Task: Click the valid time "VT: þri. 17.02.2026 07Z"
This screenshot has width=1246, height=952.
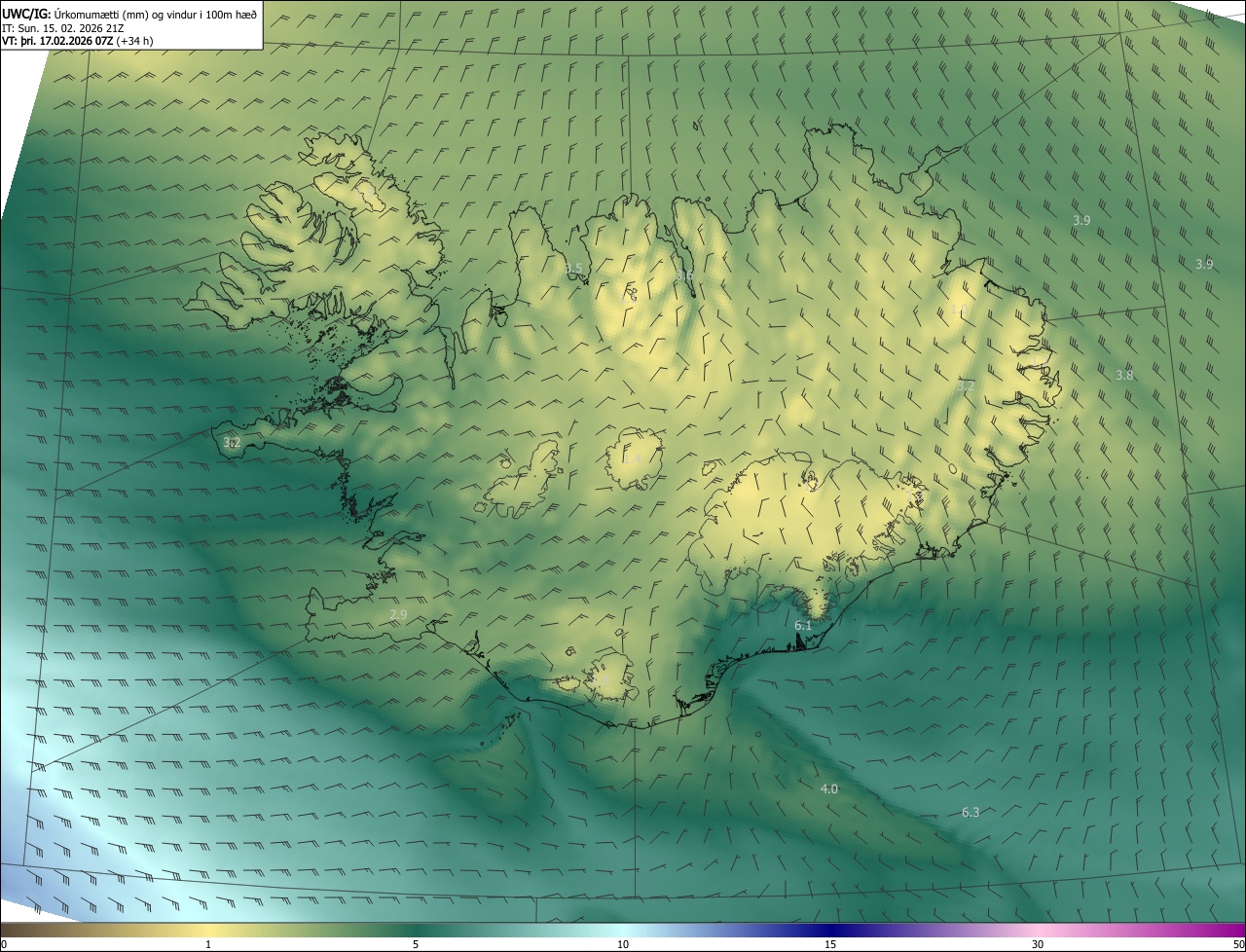Action: (x=57, y=41)
